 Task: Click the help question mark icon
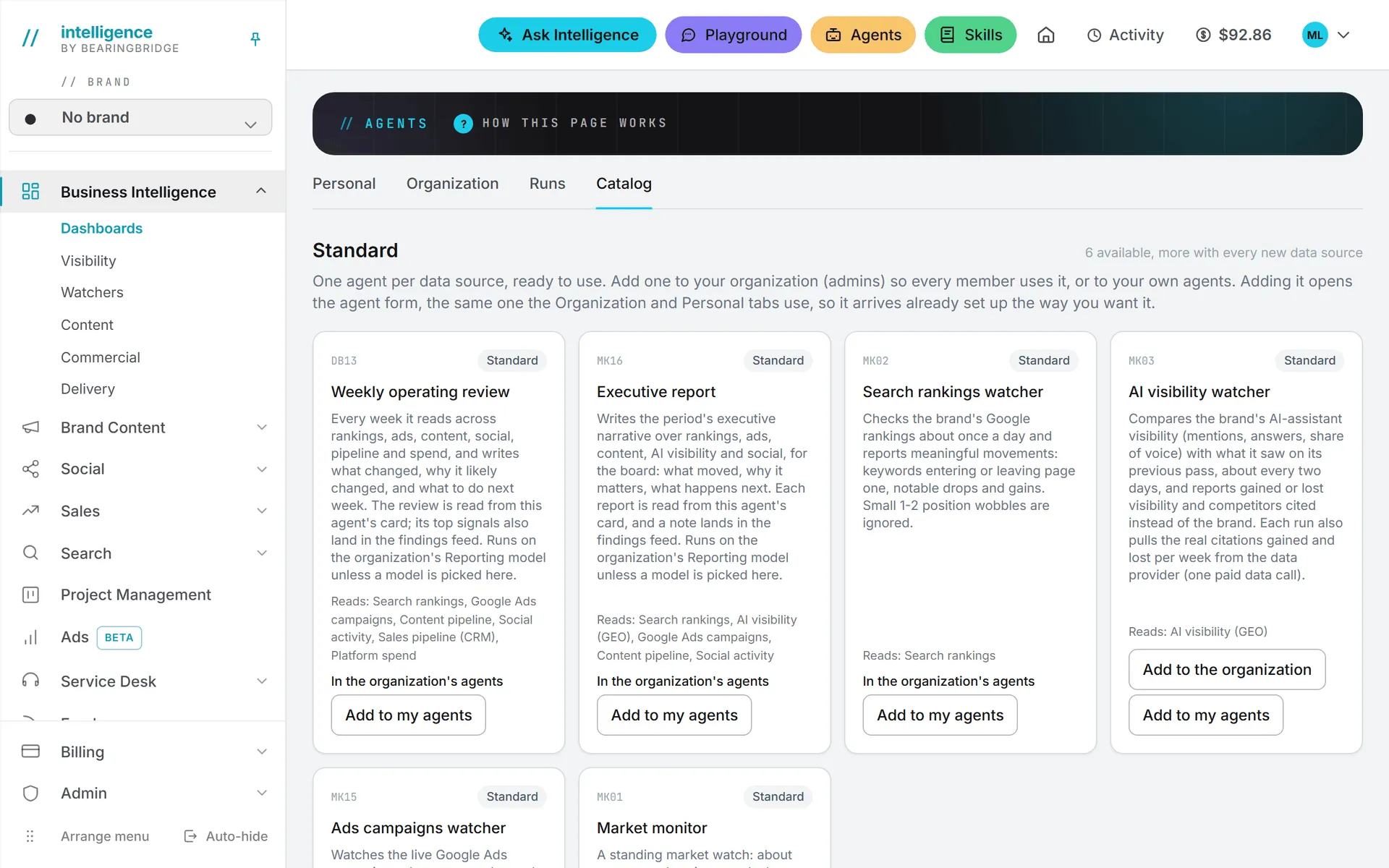pyautogui.click(x=463, y=124)
